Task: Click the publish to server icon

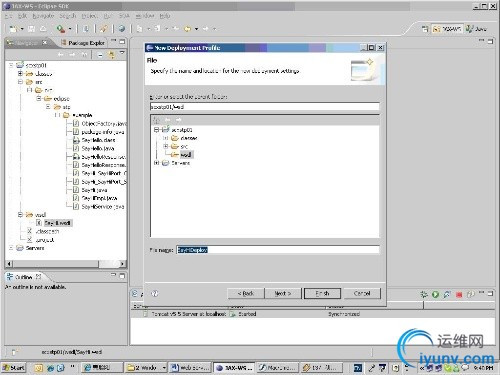Action: 470,294
